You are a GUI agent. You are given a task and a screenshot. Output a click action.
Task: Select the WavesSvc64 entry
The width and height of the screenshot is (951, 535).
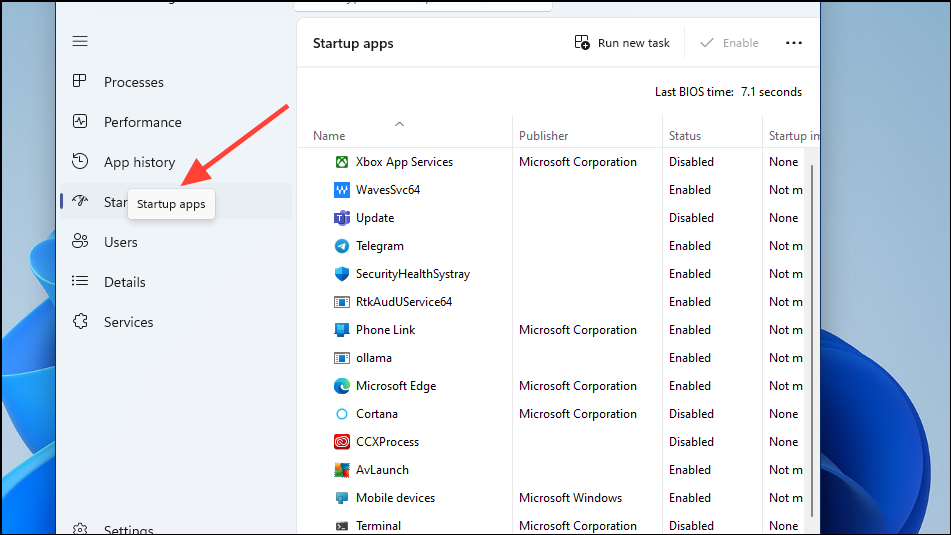point(388,190)
